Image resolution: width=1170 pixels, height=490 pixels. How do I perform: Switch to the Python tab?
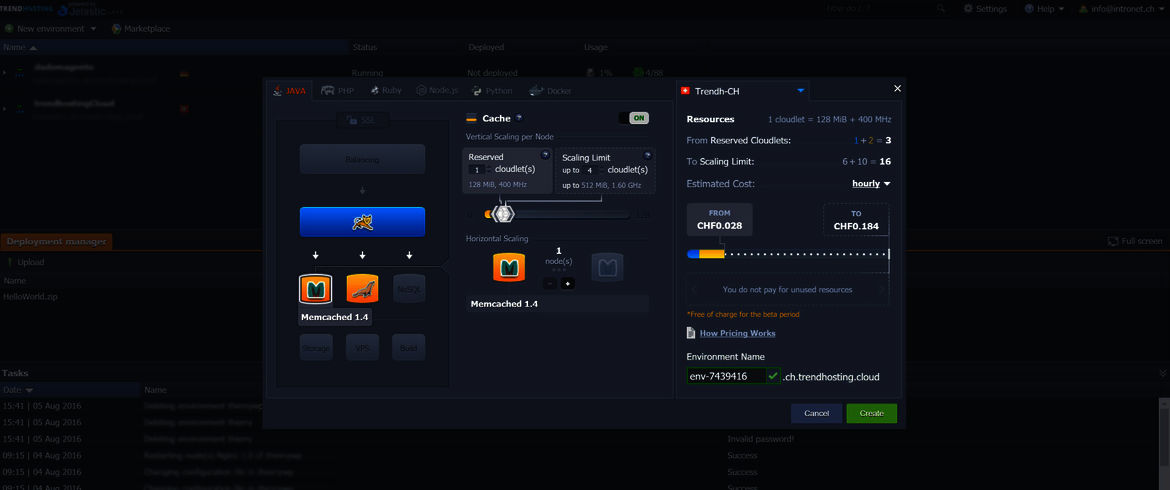492,91
